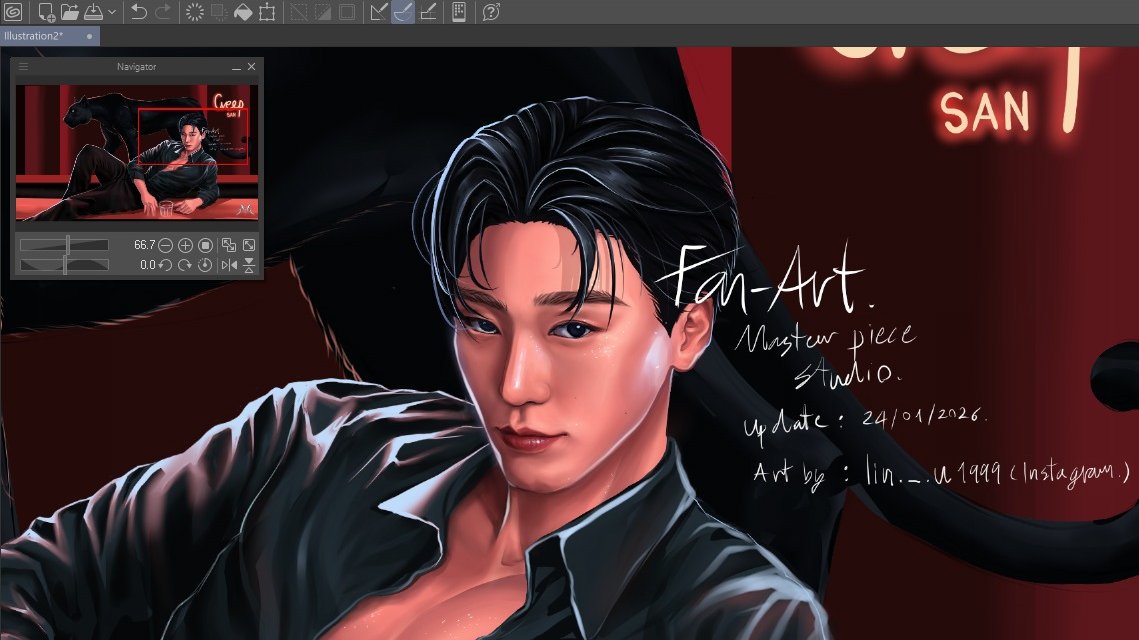Click the Clear Outside Selection icon
The height and width of the screenshot is (640, 1139).
[x=219, y=12]
